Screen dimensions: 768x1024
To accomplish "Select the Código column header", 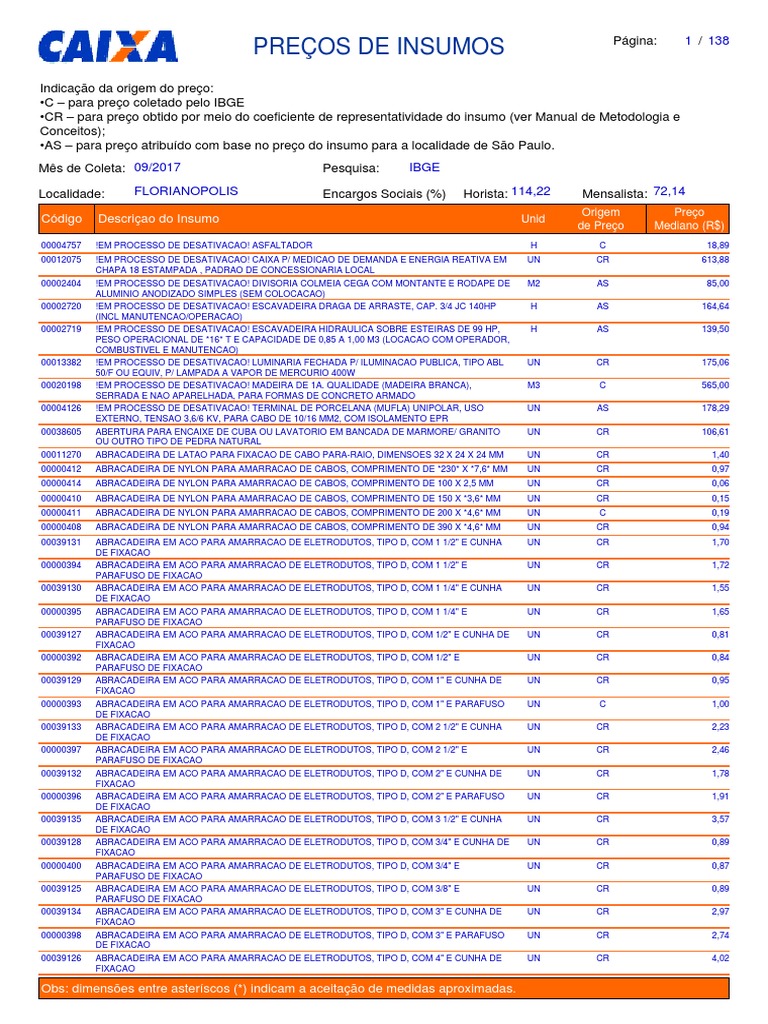I will (x=61, y=219).
